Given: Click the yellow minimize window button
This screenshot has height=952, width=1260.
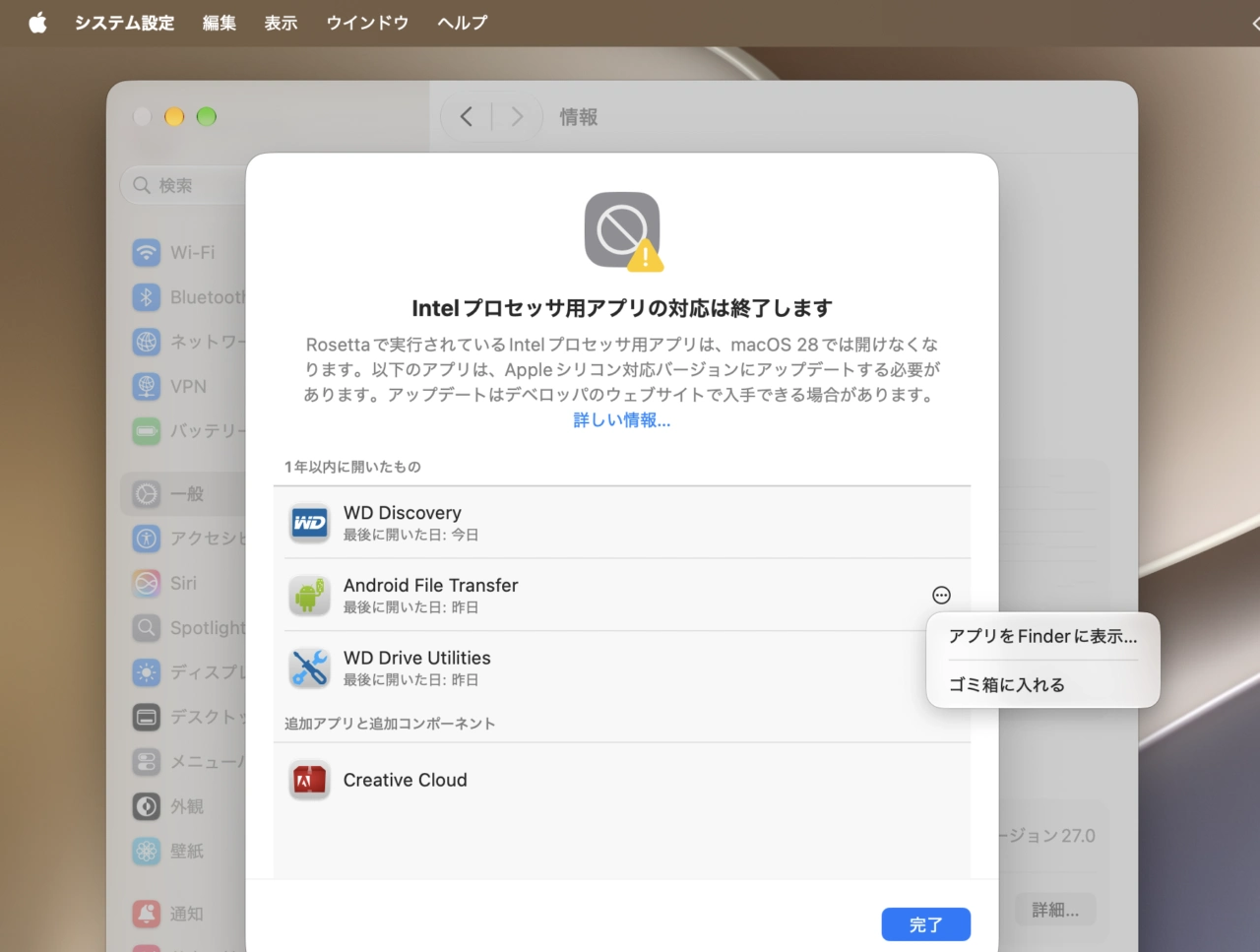Looking at the screenshot, I should 174,117.
